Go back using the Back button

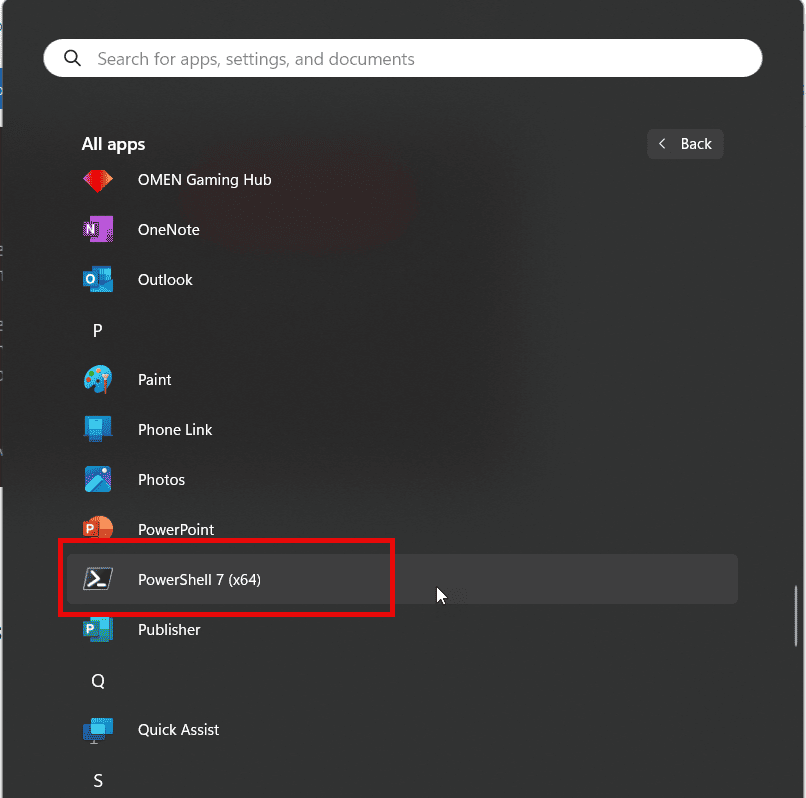click(x=685, y=144)
